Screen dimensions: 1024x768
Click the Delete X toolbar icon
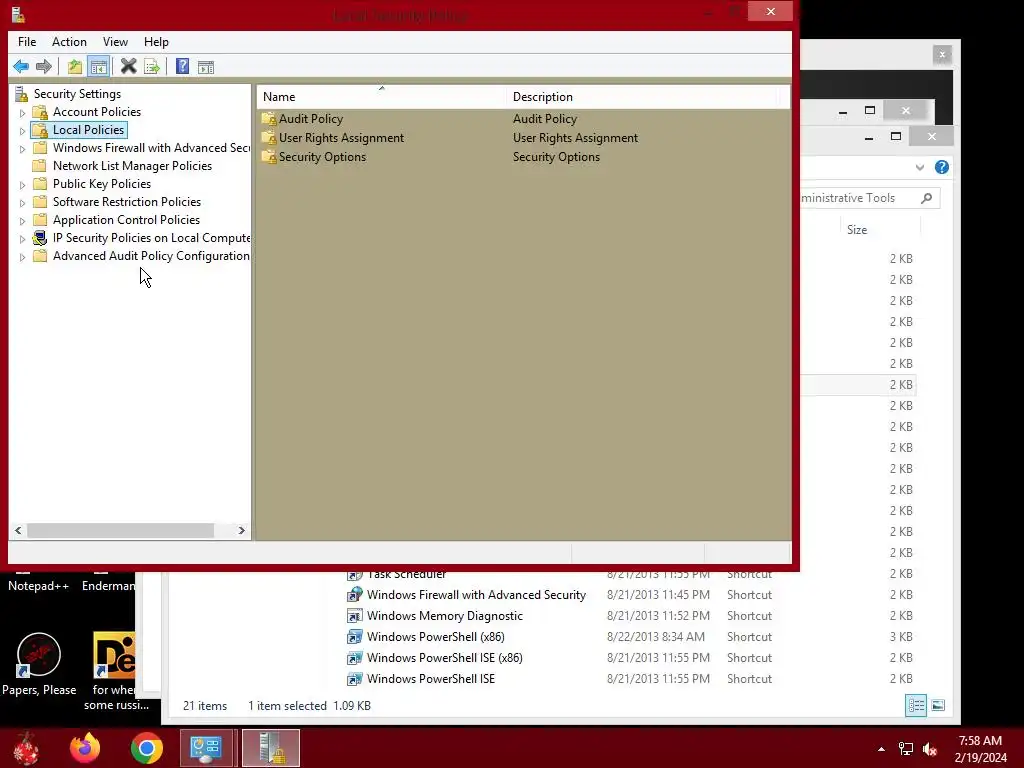[129, 67]
